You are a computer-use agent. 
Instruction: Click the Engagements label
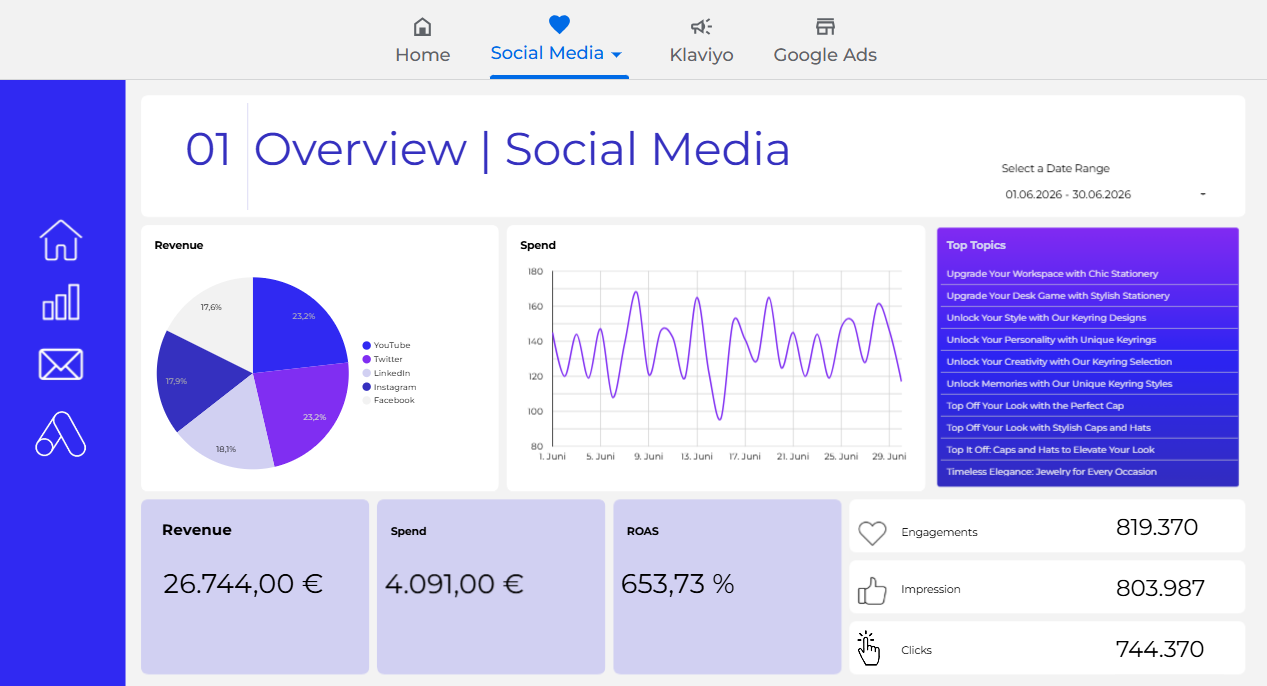(939, 532)
